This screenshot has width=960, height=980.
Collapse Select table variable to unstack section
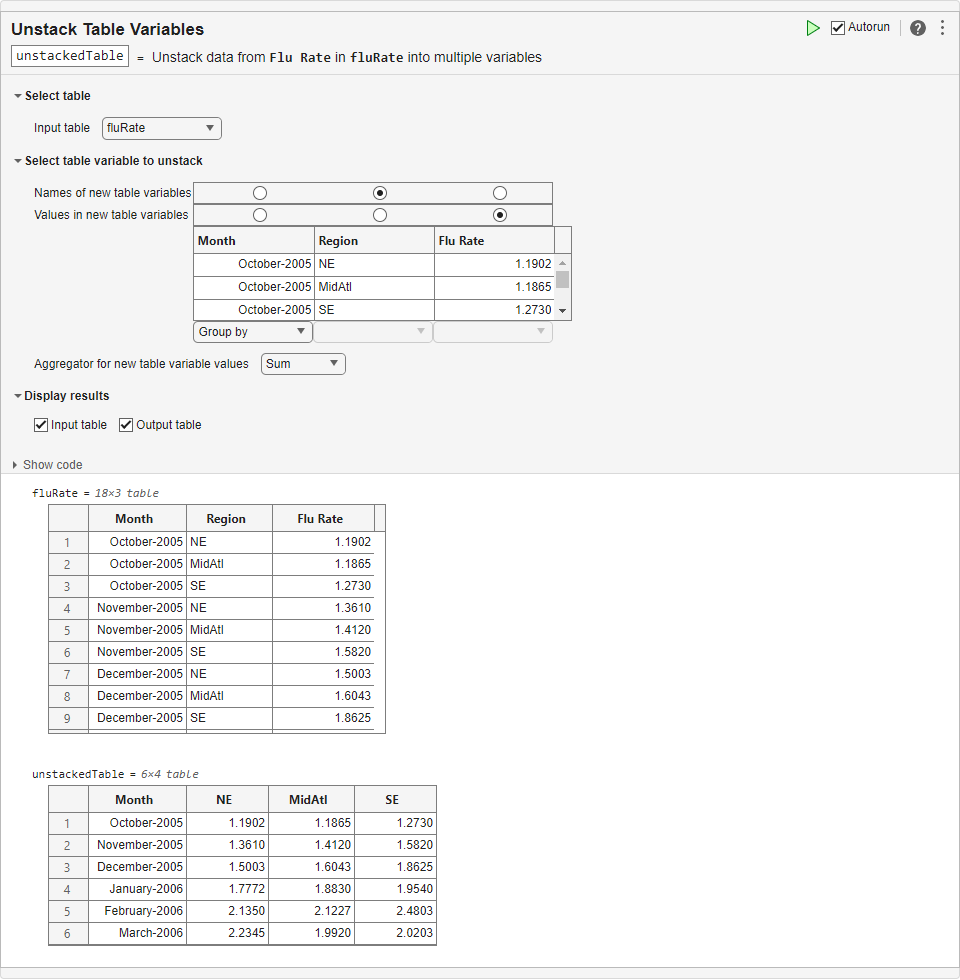coord(18,161)
